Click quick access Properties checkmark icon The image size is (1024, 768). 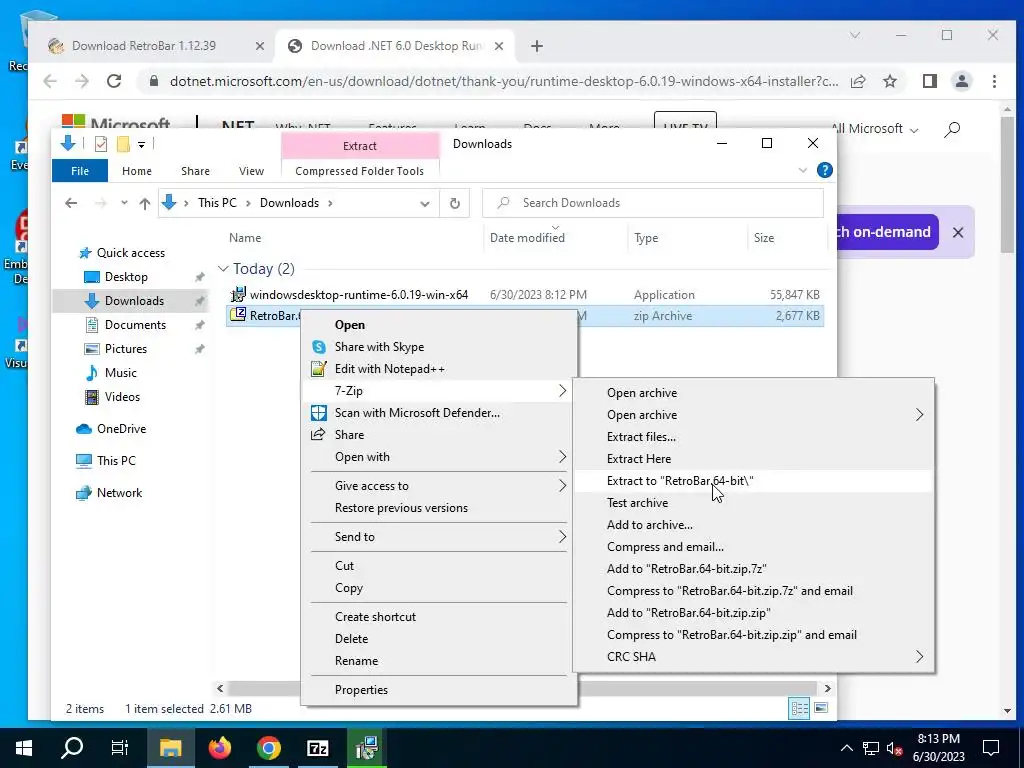pyautogui.click(x=101, y=144)
